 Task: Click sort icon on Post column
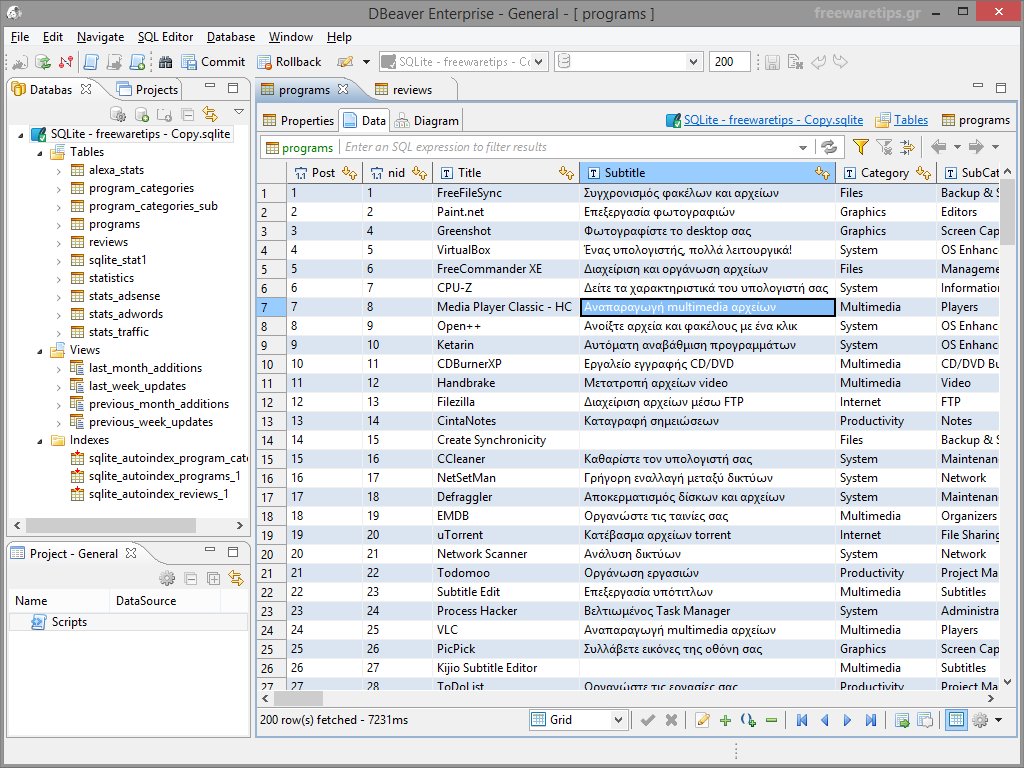349,173
